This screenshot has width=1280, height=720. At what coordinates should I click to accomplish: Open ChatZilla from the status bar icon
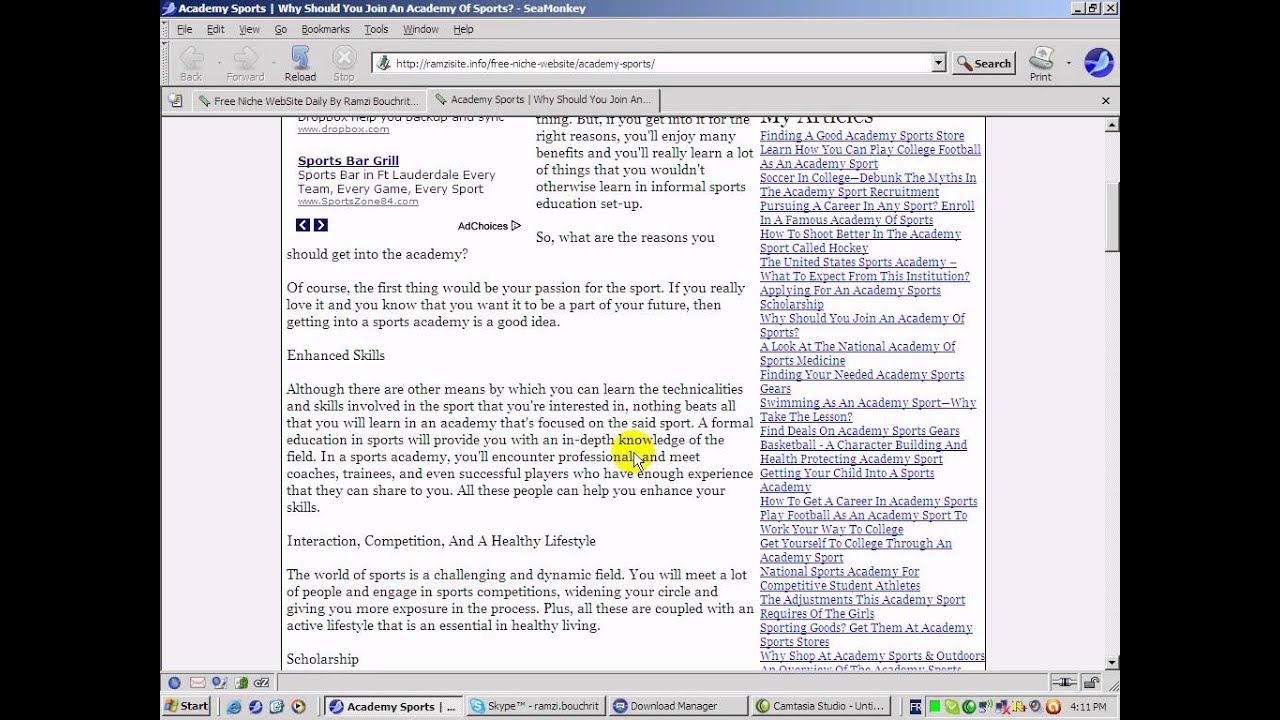point(262,683)
